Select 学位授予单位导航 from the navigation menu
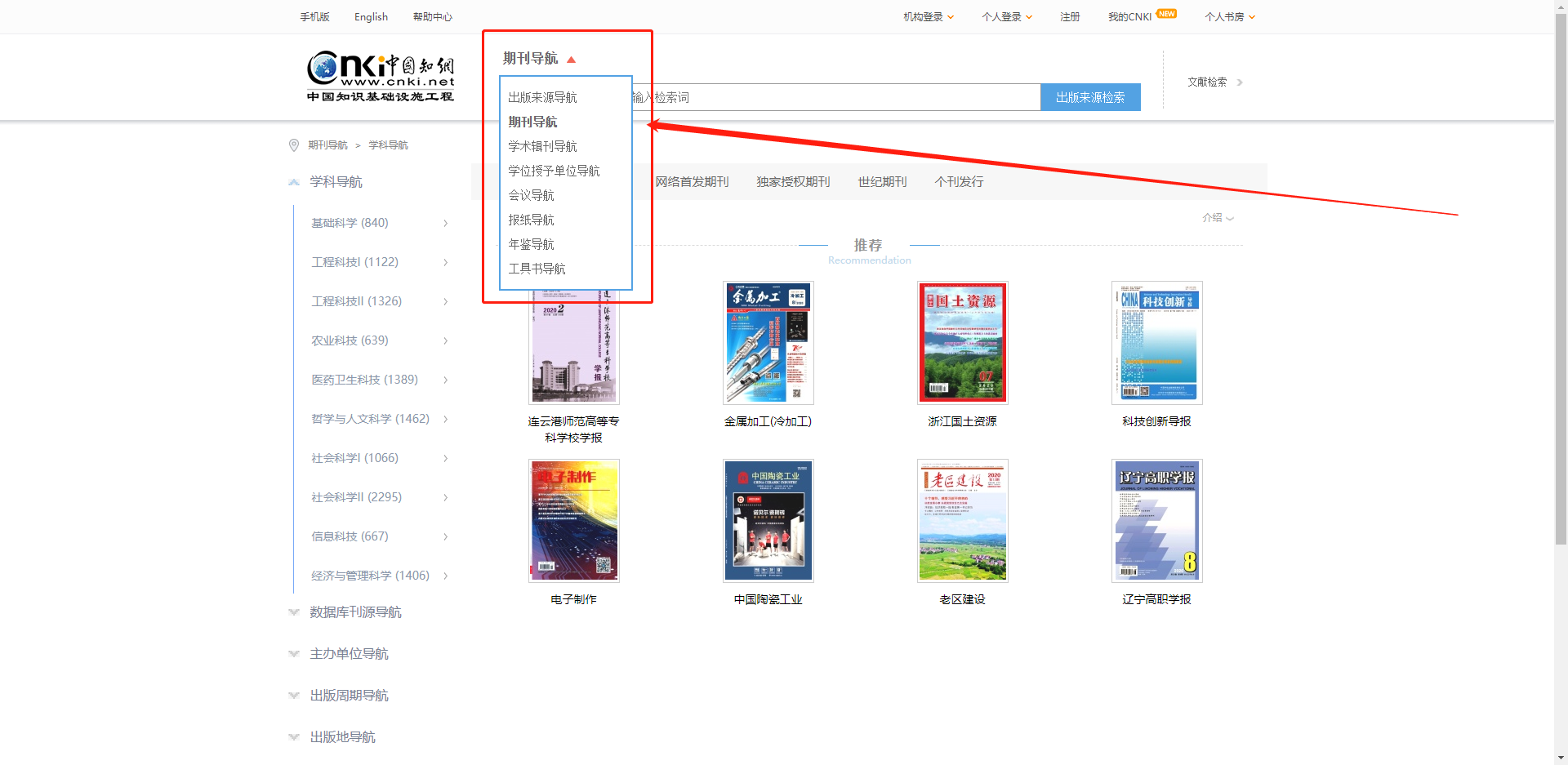 click(554, 170)
